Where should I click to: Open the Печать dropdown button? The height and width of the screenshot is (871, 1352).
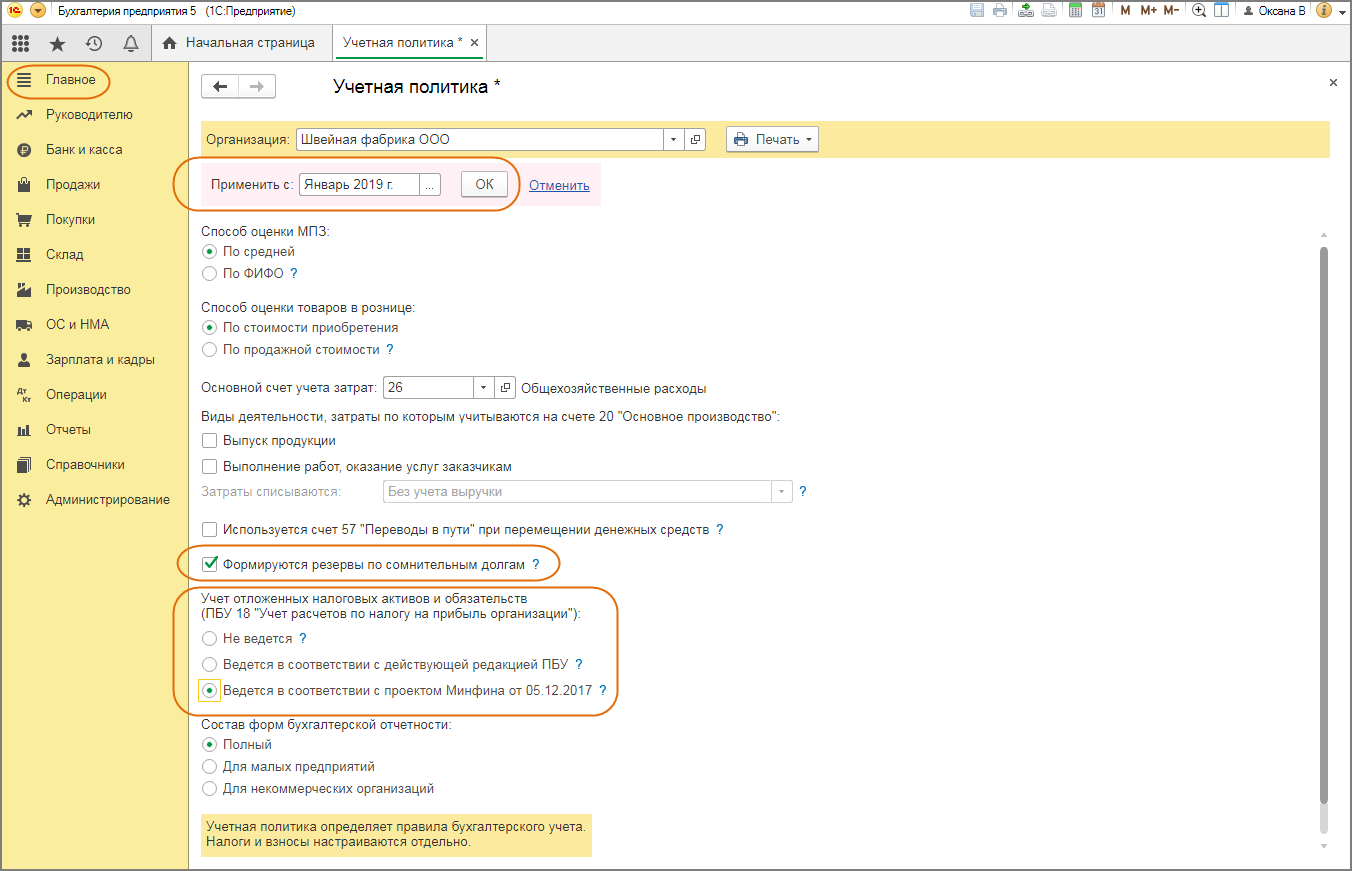[772, 140]
